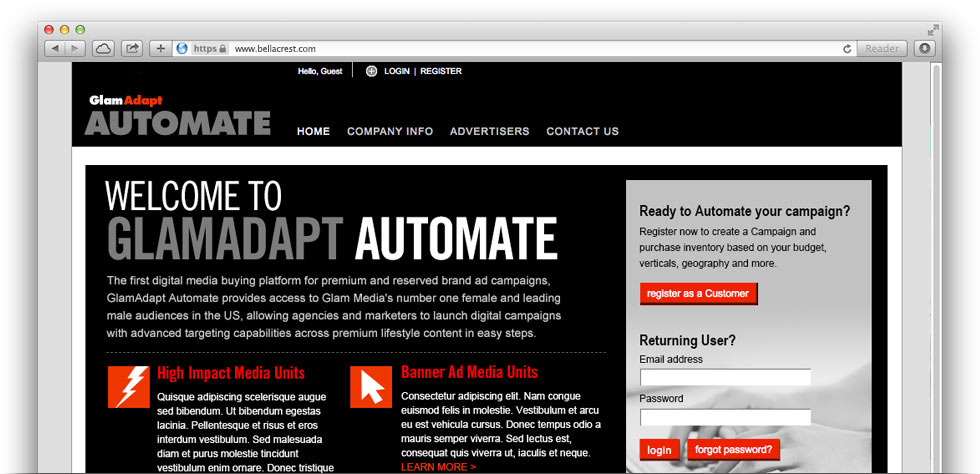980x474 pixels.
Task: Open the iCloud tabs cloud icon
Action: coord(103,48)
